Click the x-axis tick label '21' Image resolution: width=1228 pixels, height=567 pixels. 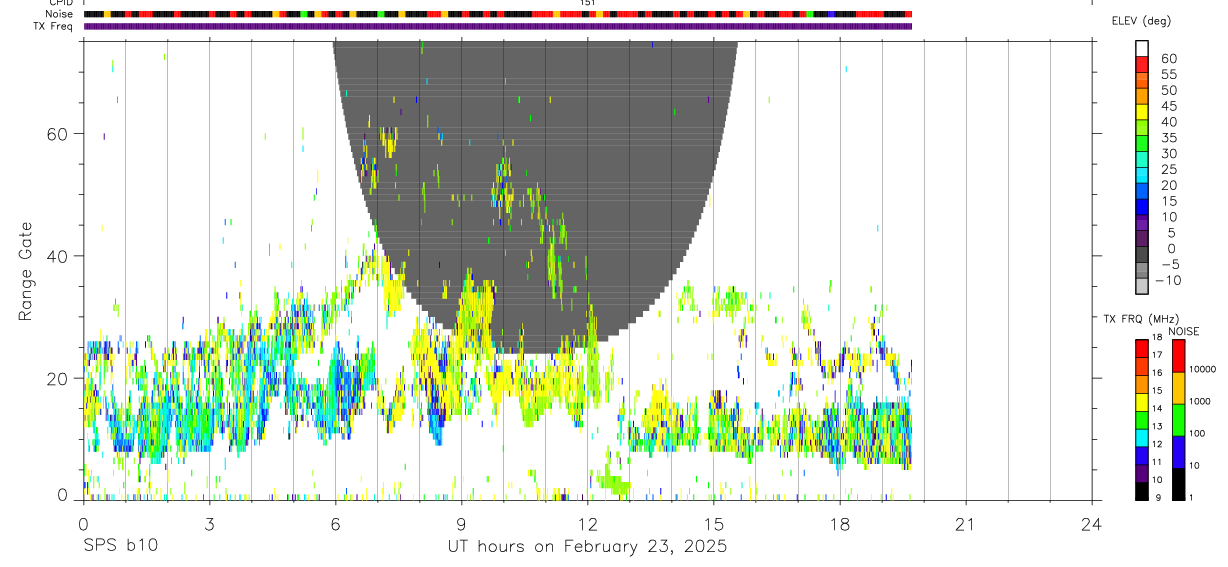[966, 524]
